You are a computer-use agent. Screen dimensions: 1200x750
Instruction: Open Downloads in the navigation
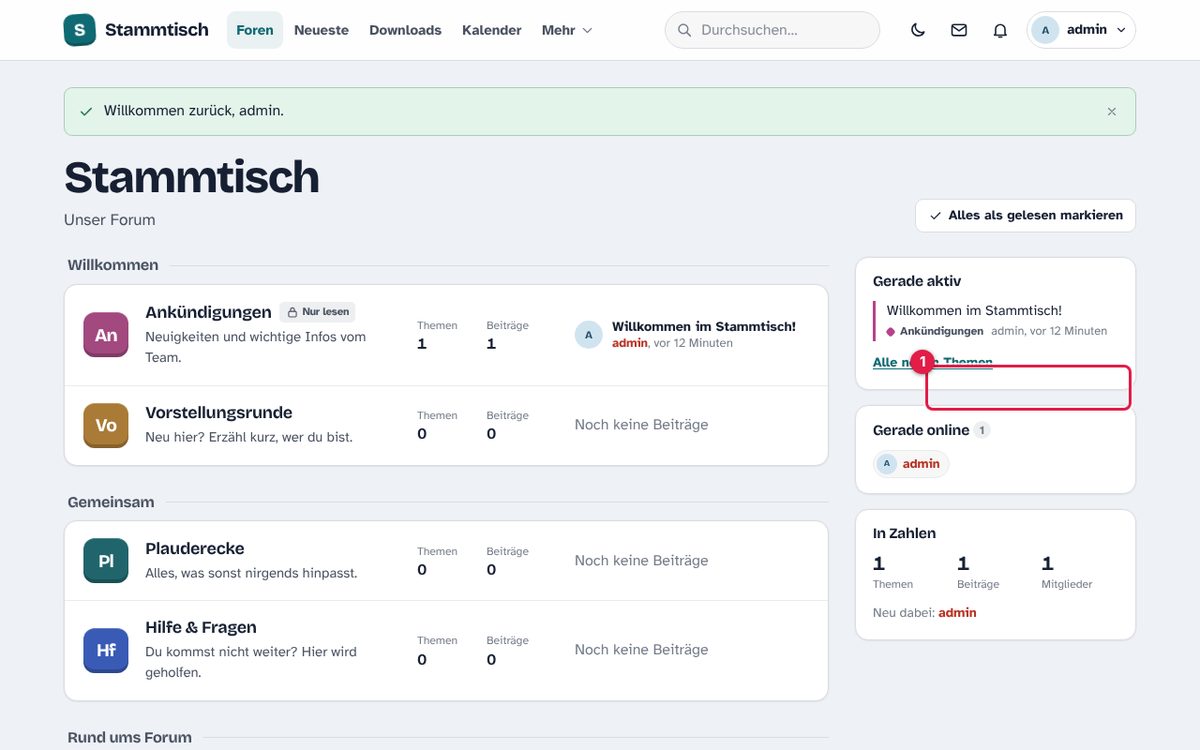[x=405, y=30]
